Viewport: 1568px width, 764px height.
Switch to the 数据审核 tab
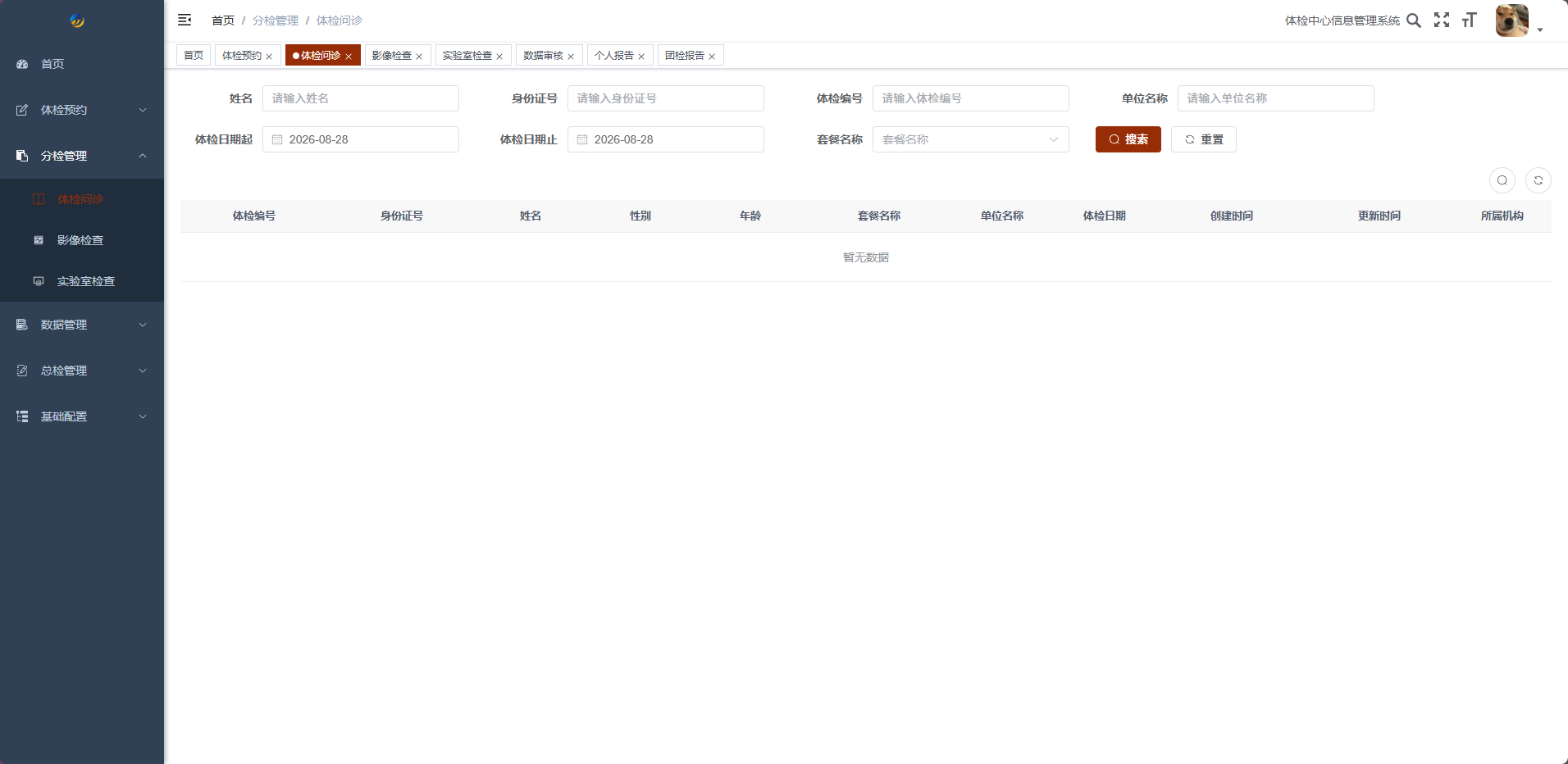click(x=543, y=56)
